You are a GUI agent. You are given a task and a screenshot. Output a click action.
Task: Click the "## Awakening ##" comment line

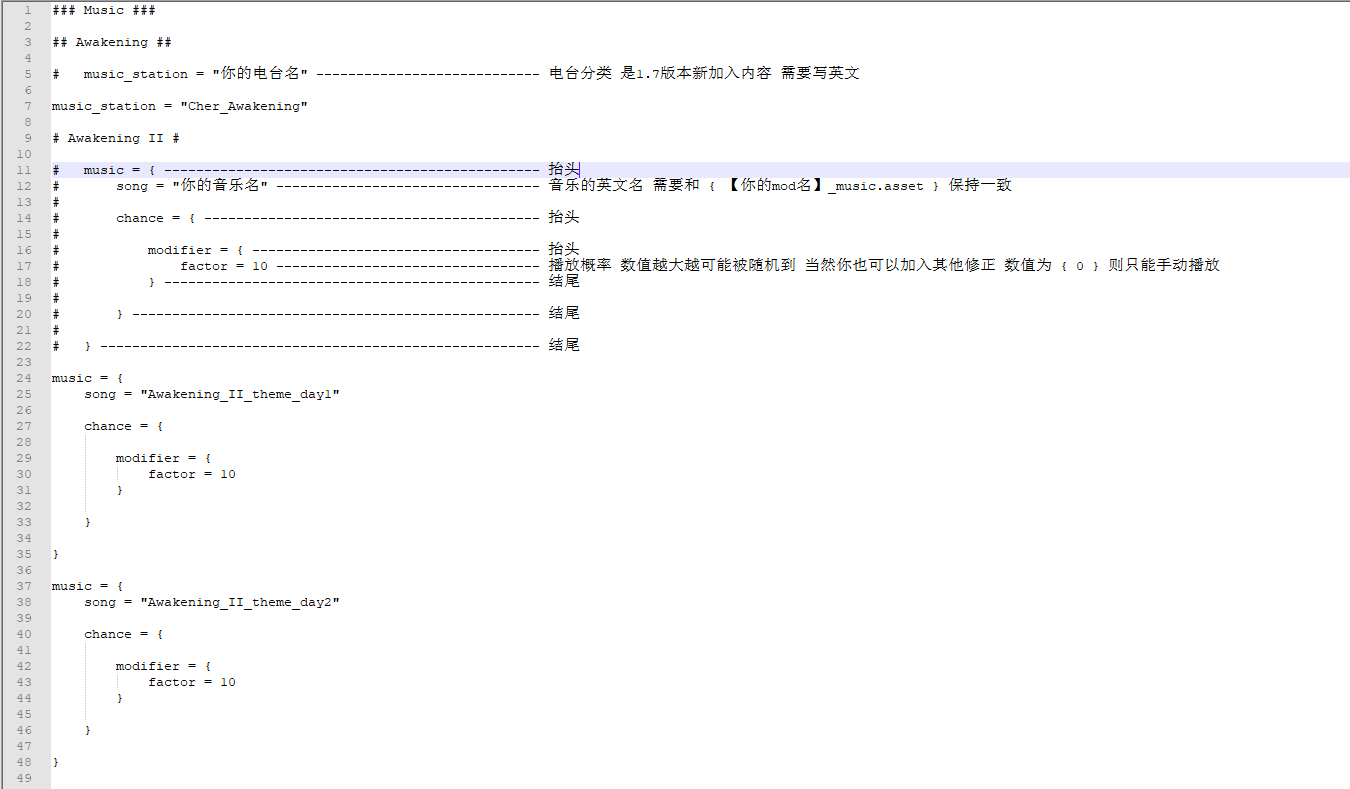(x=111, y=42)
